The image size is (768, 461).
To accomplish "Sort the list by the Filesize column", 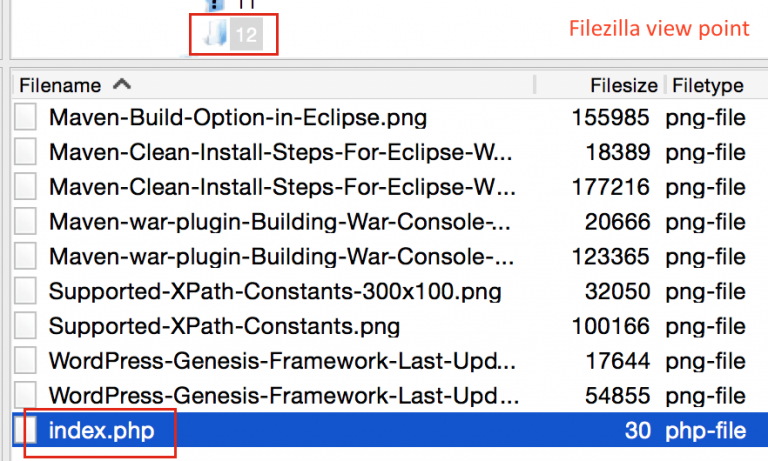I will click(x=623, y=85).
